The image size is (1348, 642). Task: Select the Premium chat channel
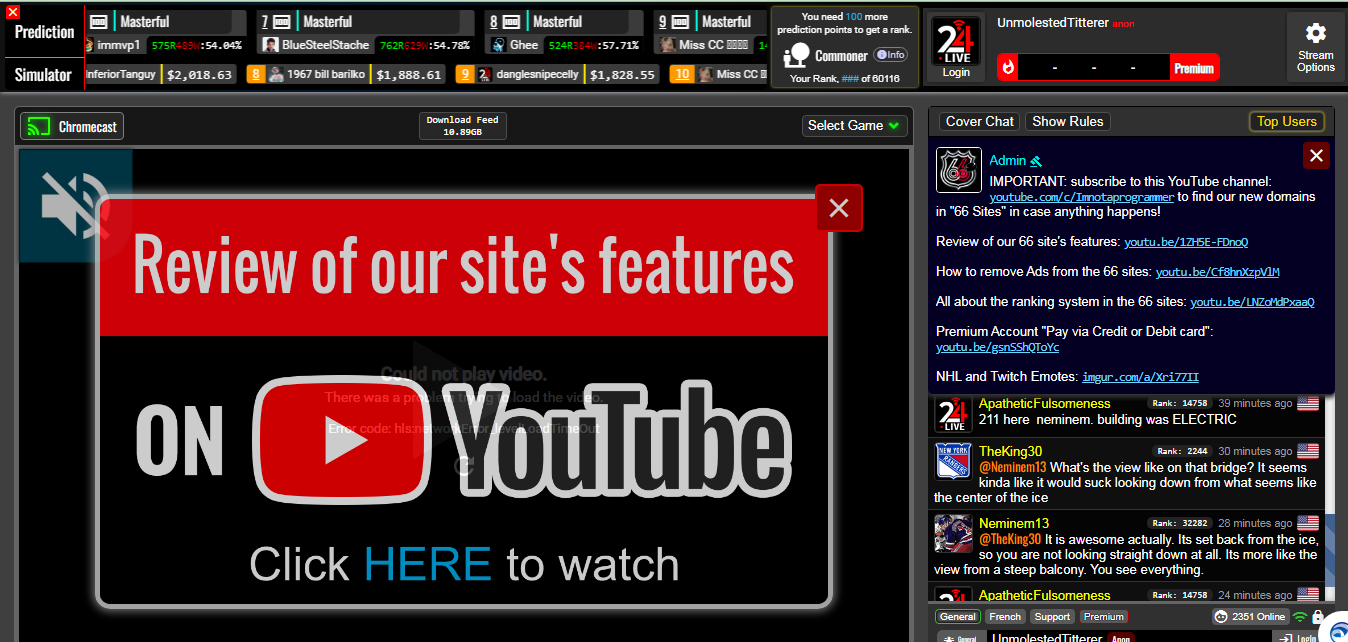pyautogui.click(x=1103, y=617)
